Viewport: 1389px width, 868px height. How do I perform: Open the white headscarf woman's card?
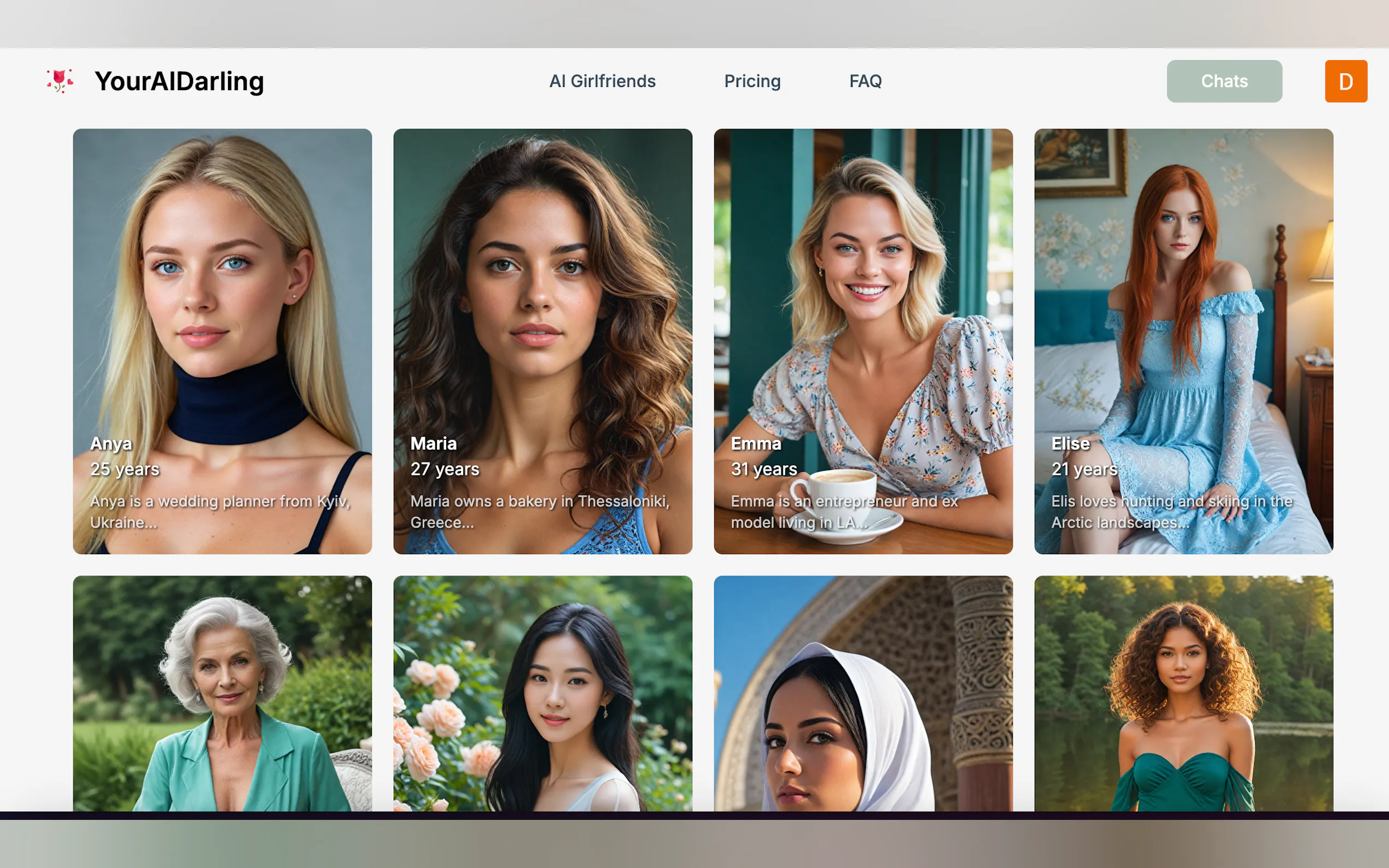point(863,693)
